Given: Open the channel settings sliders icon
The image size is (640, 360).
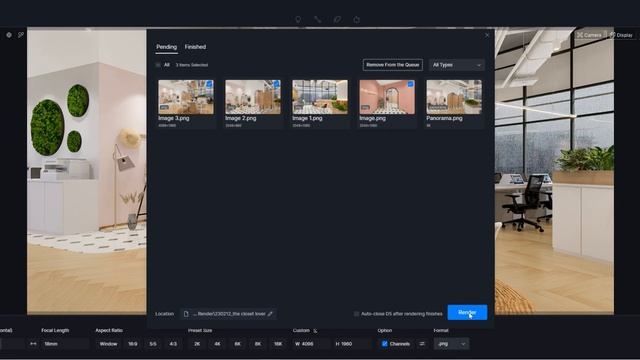Looking at the screenshot, I should pos(422,344).
